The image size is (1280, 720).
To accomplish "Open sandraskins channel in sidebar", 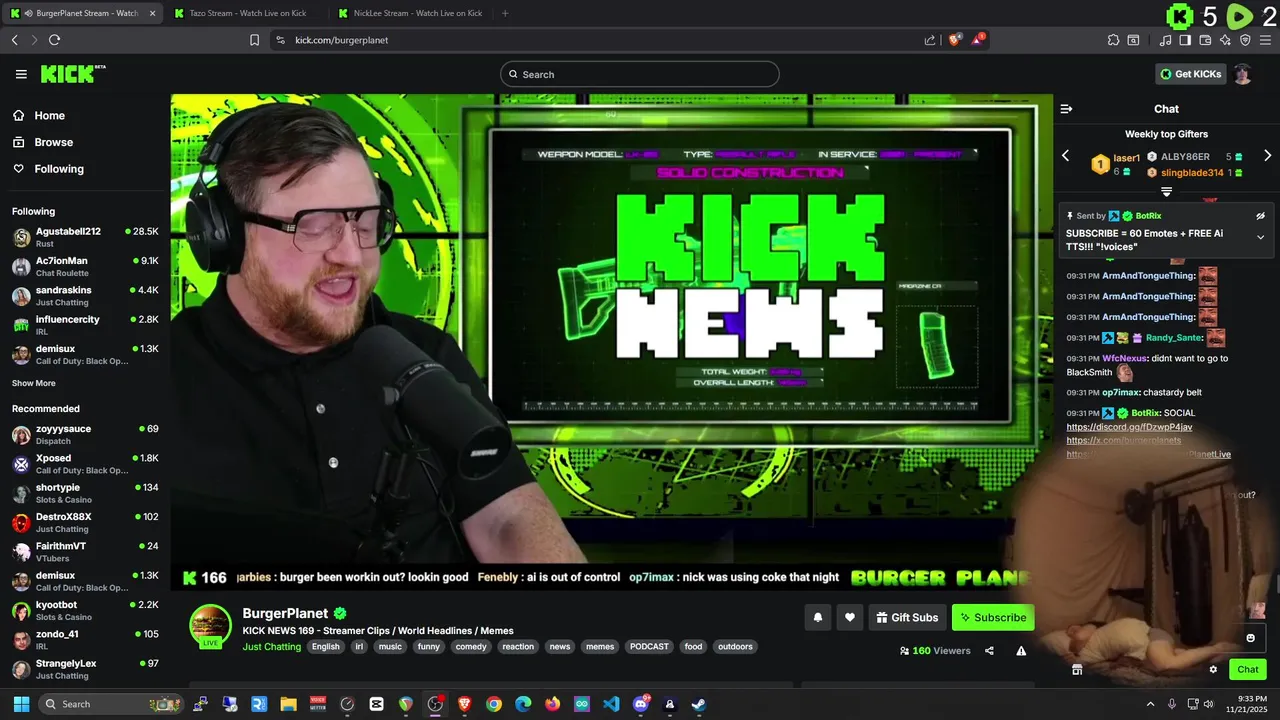I will 85,296.
